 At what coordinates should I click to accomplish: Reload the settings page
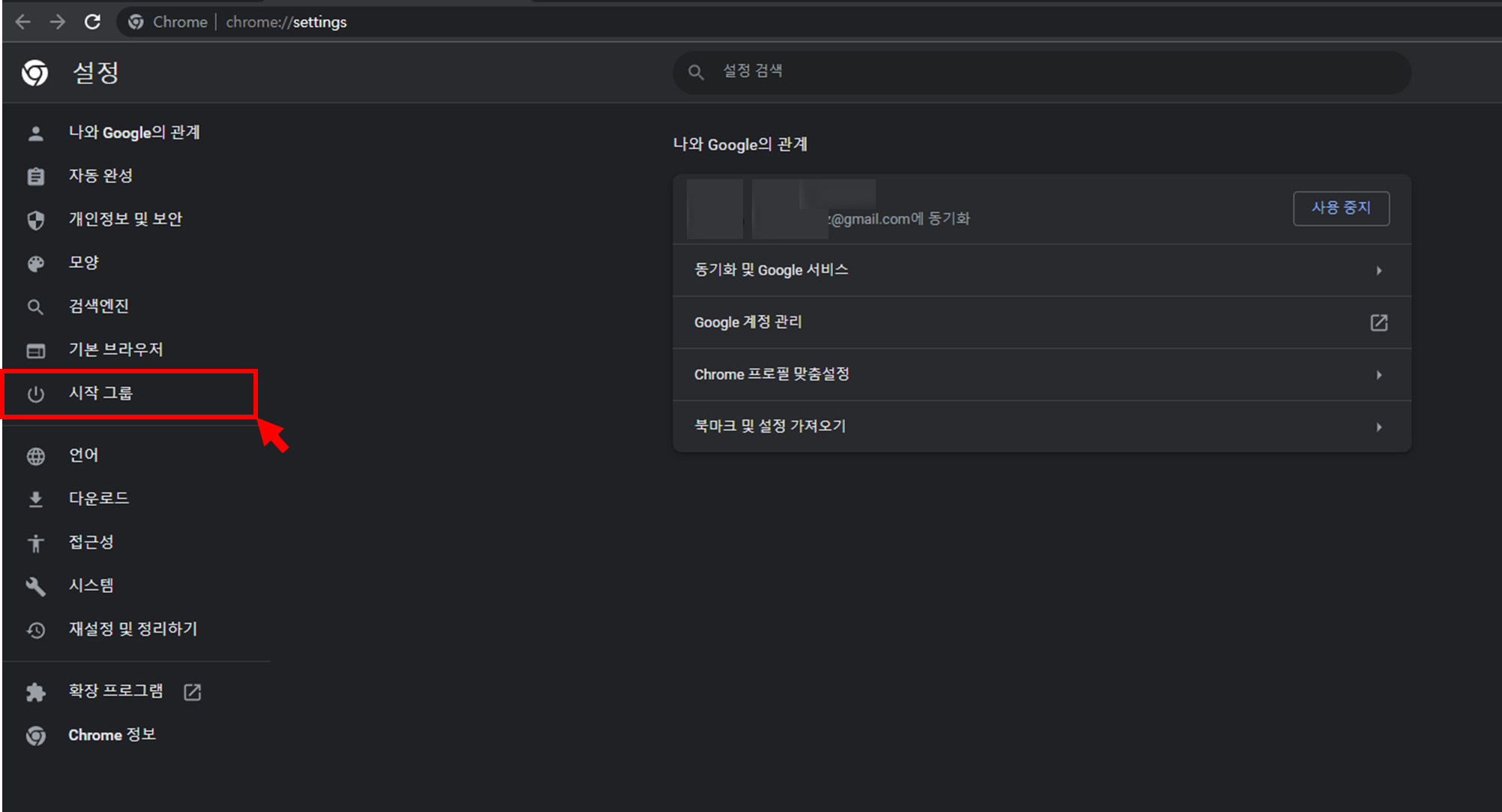pos(93,22)
